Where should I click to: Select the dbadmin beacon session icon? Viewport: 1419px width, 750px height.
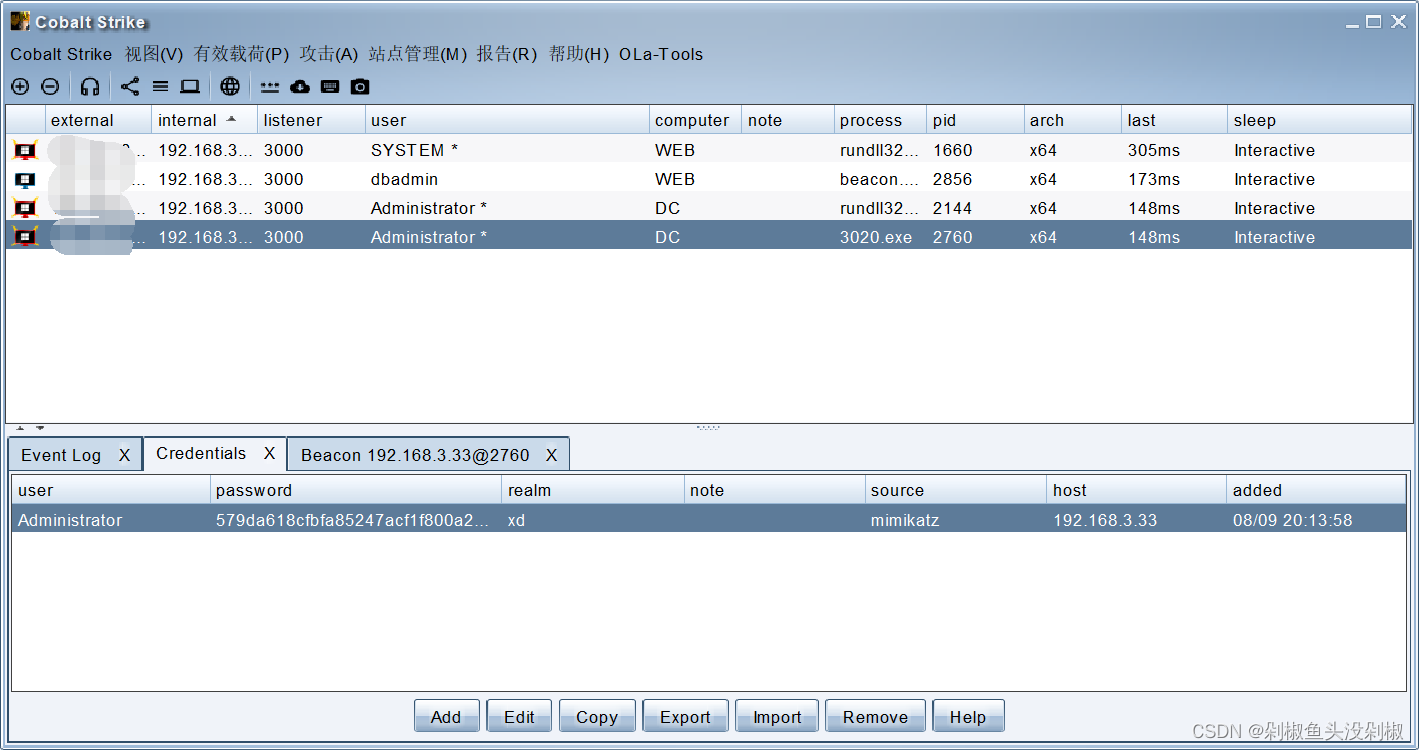click(25, 180)
